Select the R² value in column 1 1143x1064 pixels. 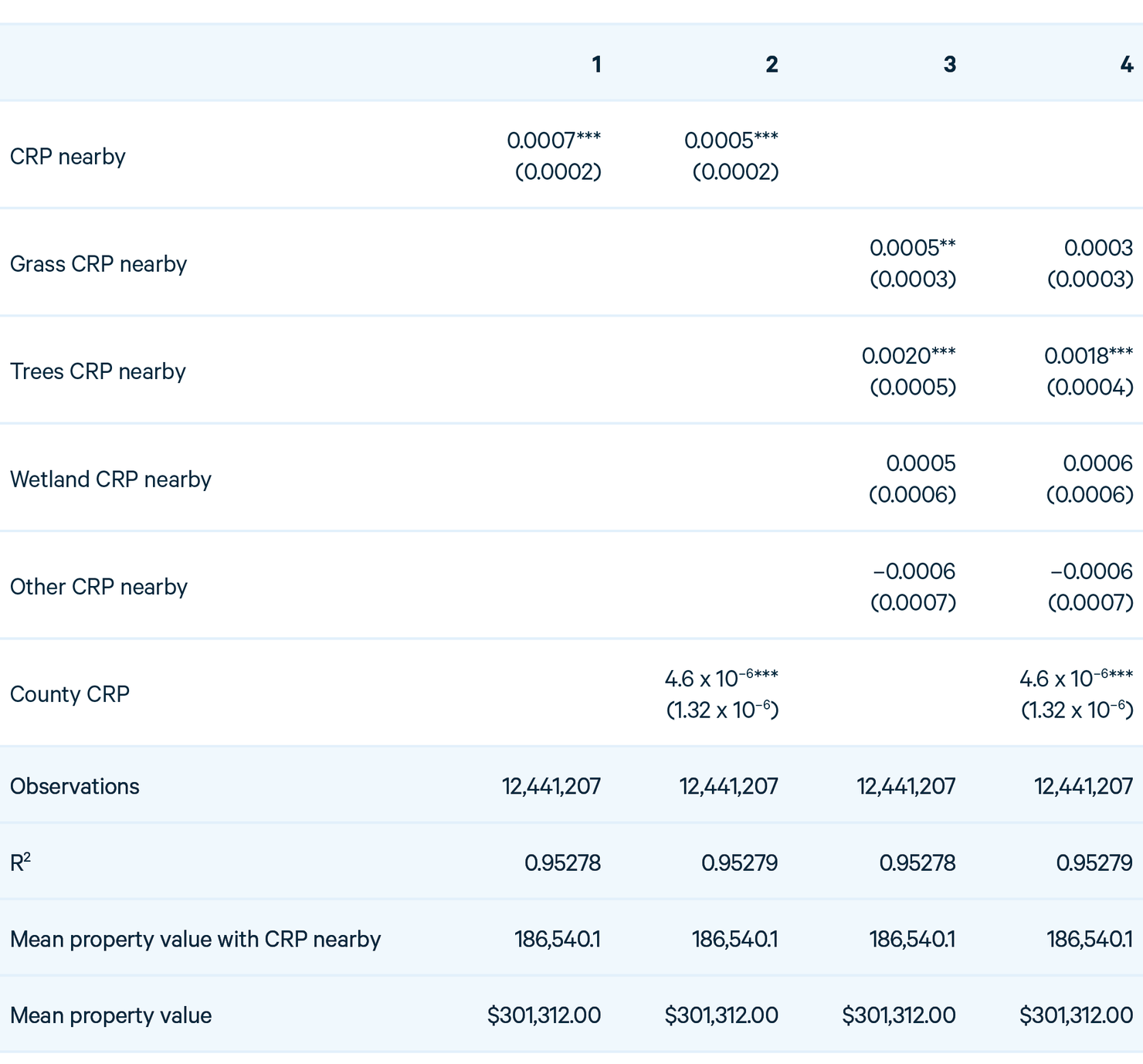tap(562, 862)
